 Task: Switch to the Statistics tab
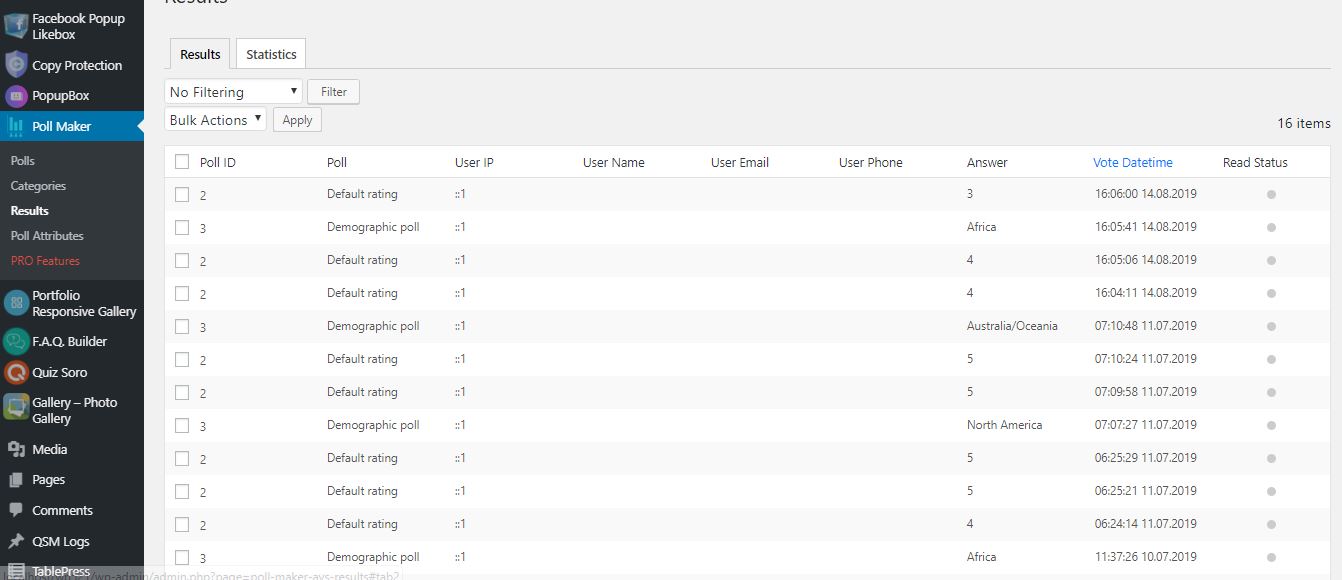coord(271,54)
